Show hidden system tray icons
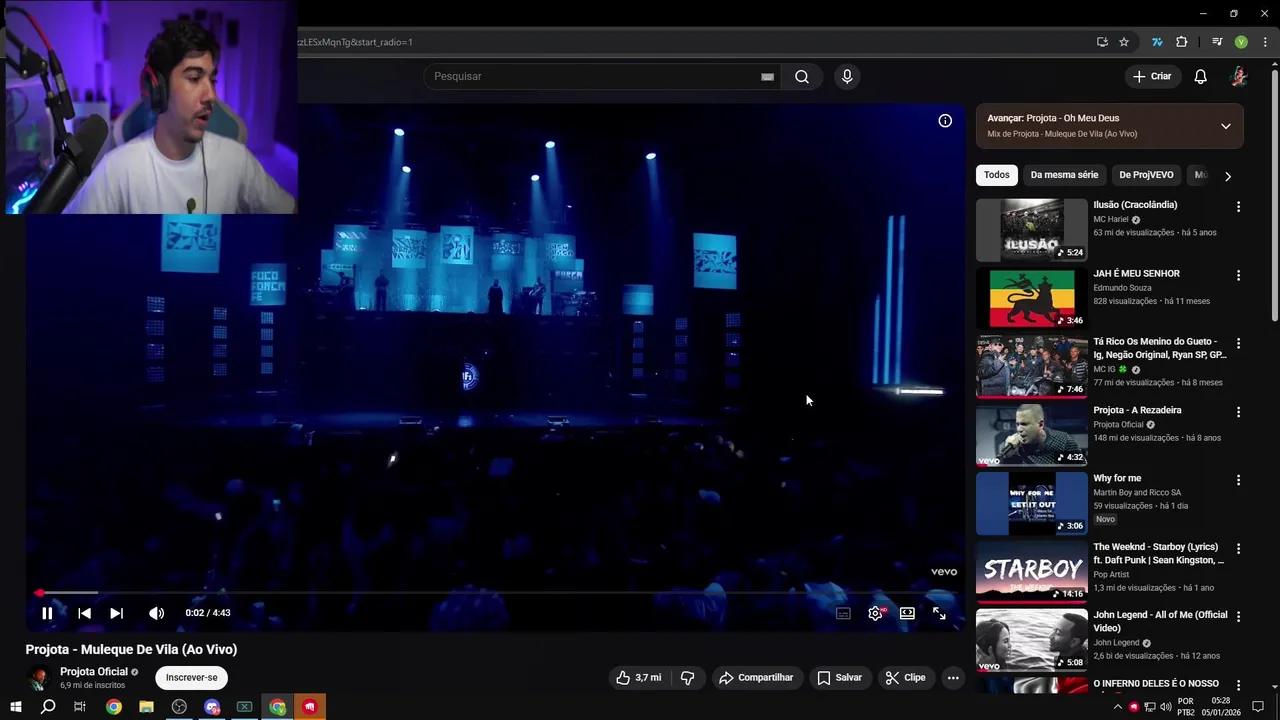This screenshot has height=720, width=1280. 1117,707
